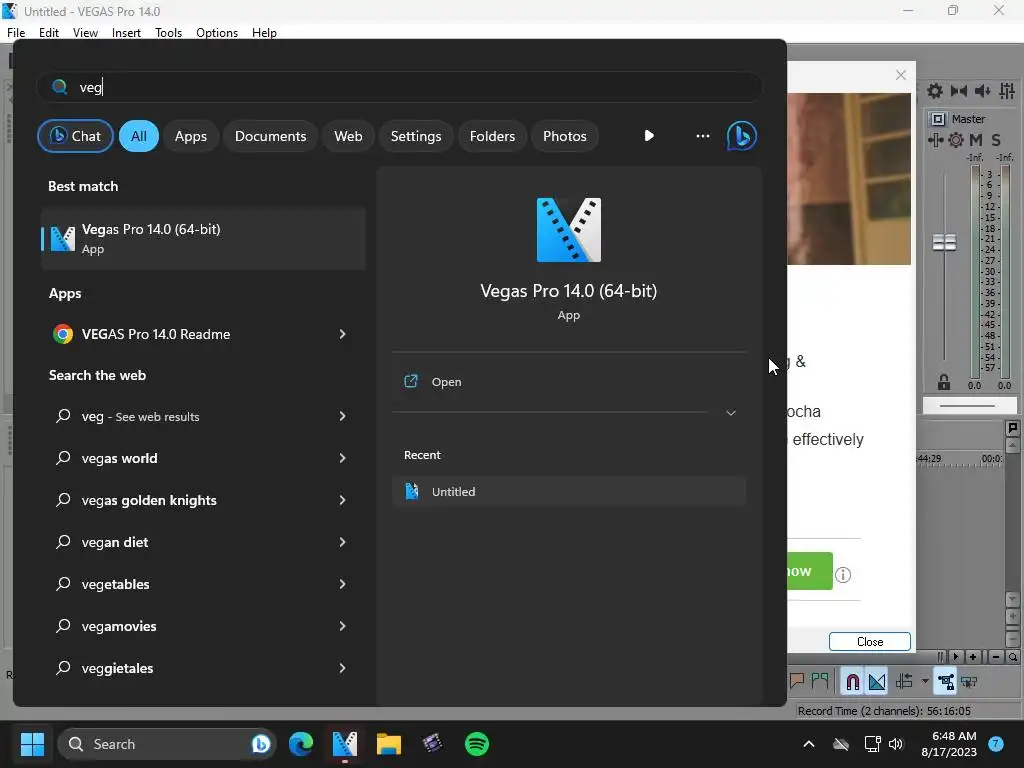
Task: Open the Insert menu
Action: [x=126, y=33]
